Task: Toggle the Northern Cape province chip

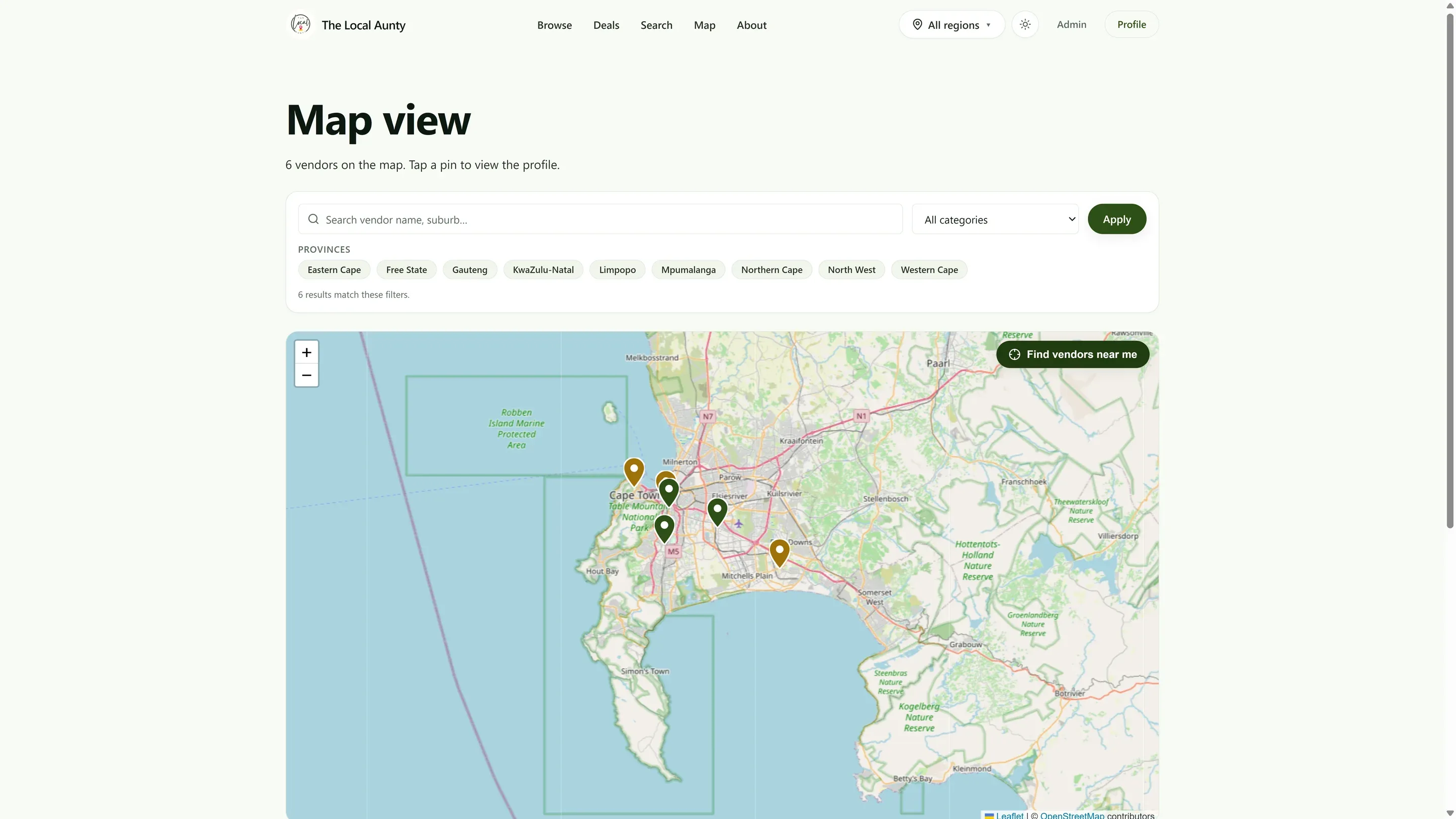Action: tap(771, 269)
